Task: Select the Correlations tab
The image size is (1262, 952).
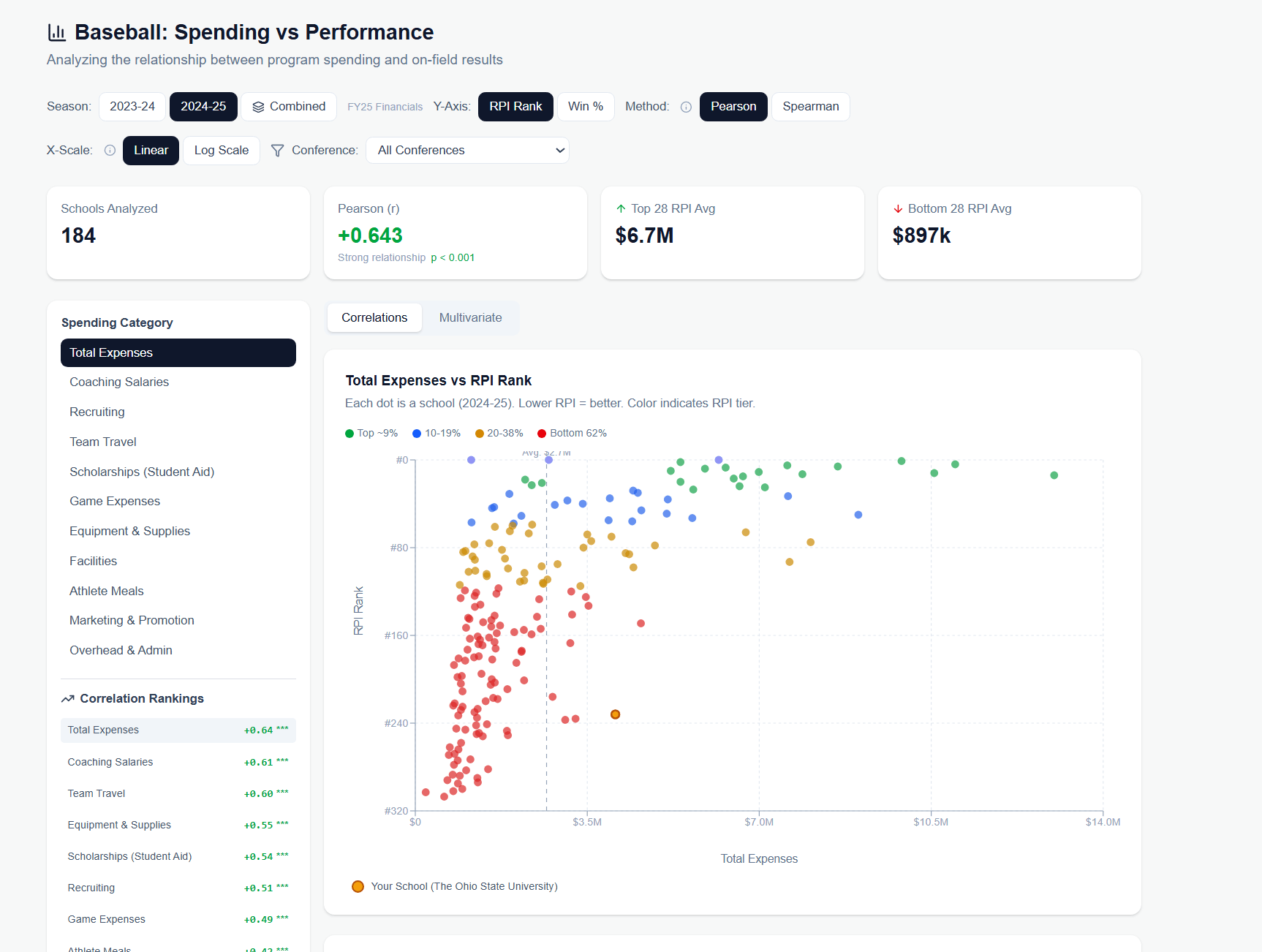Action: click(374, 318)
